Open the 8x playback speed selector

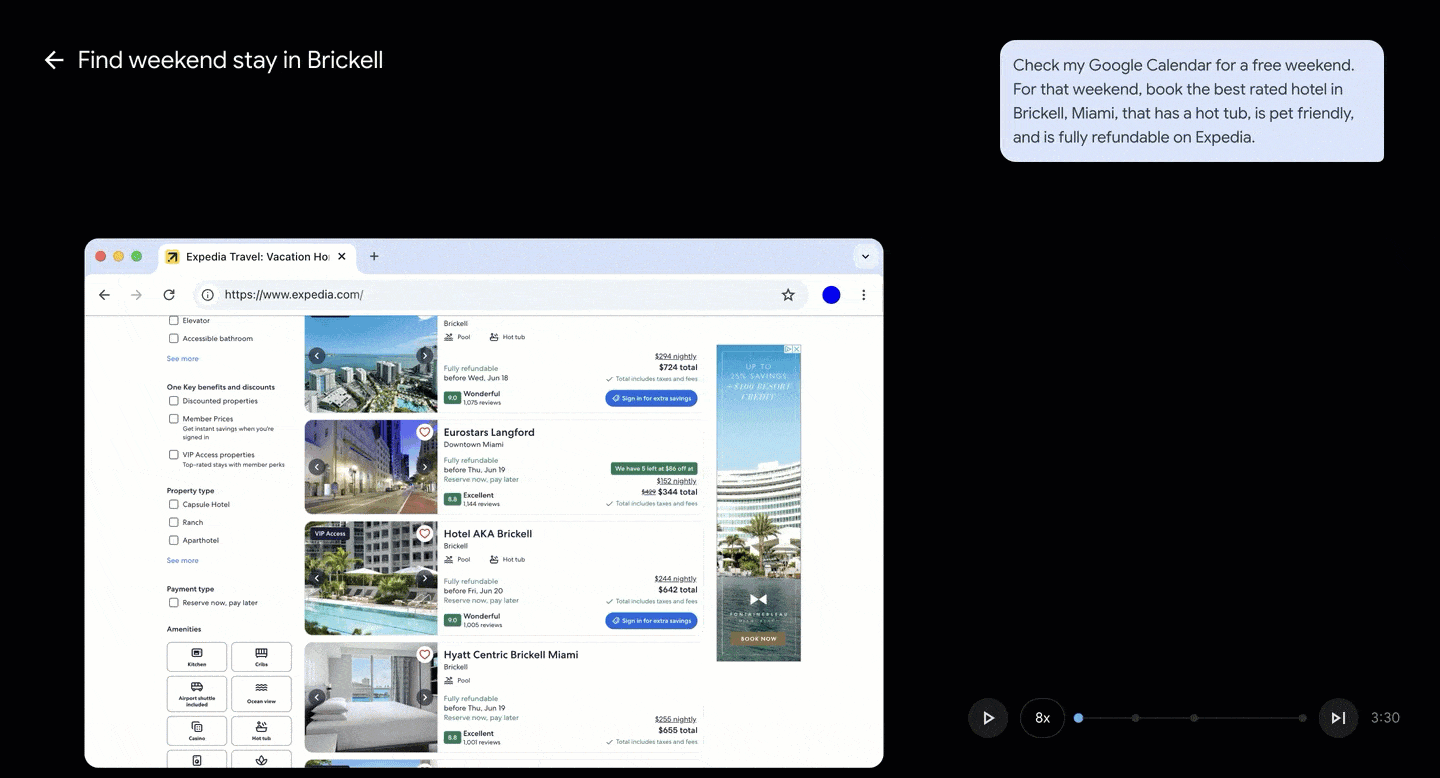click(x=1042, y=718)
